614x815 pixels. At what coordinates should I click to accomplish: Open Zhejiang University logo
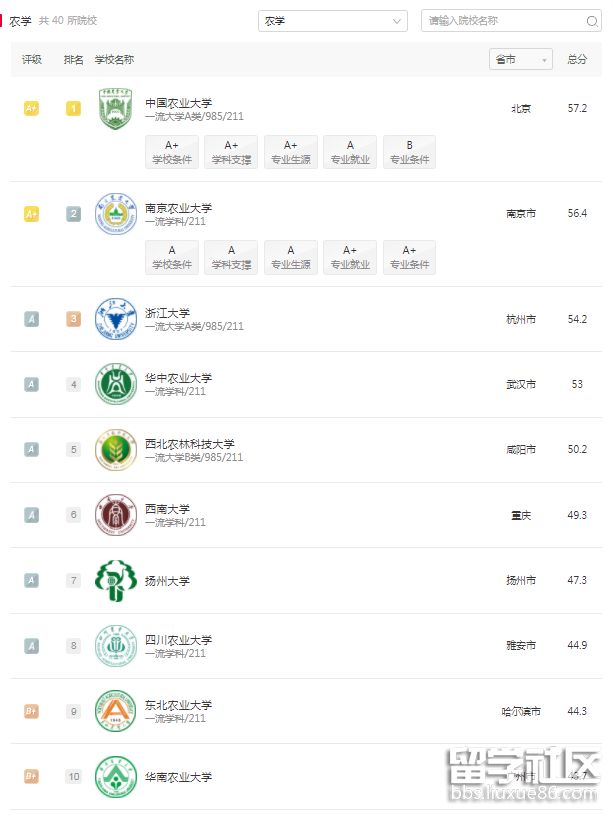coord(115,319)
